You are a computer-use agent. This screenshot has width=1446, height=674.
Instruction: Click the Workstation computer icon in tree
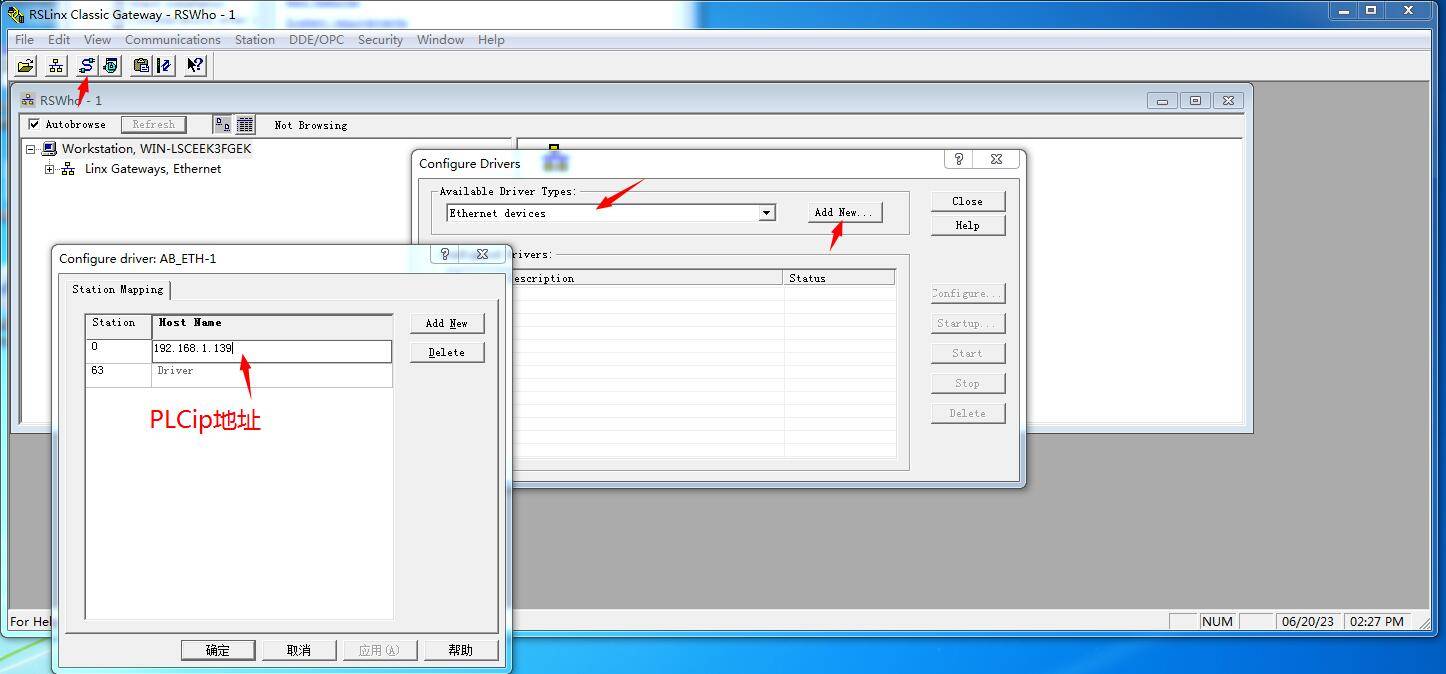pos(49,149)
